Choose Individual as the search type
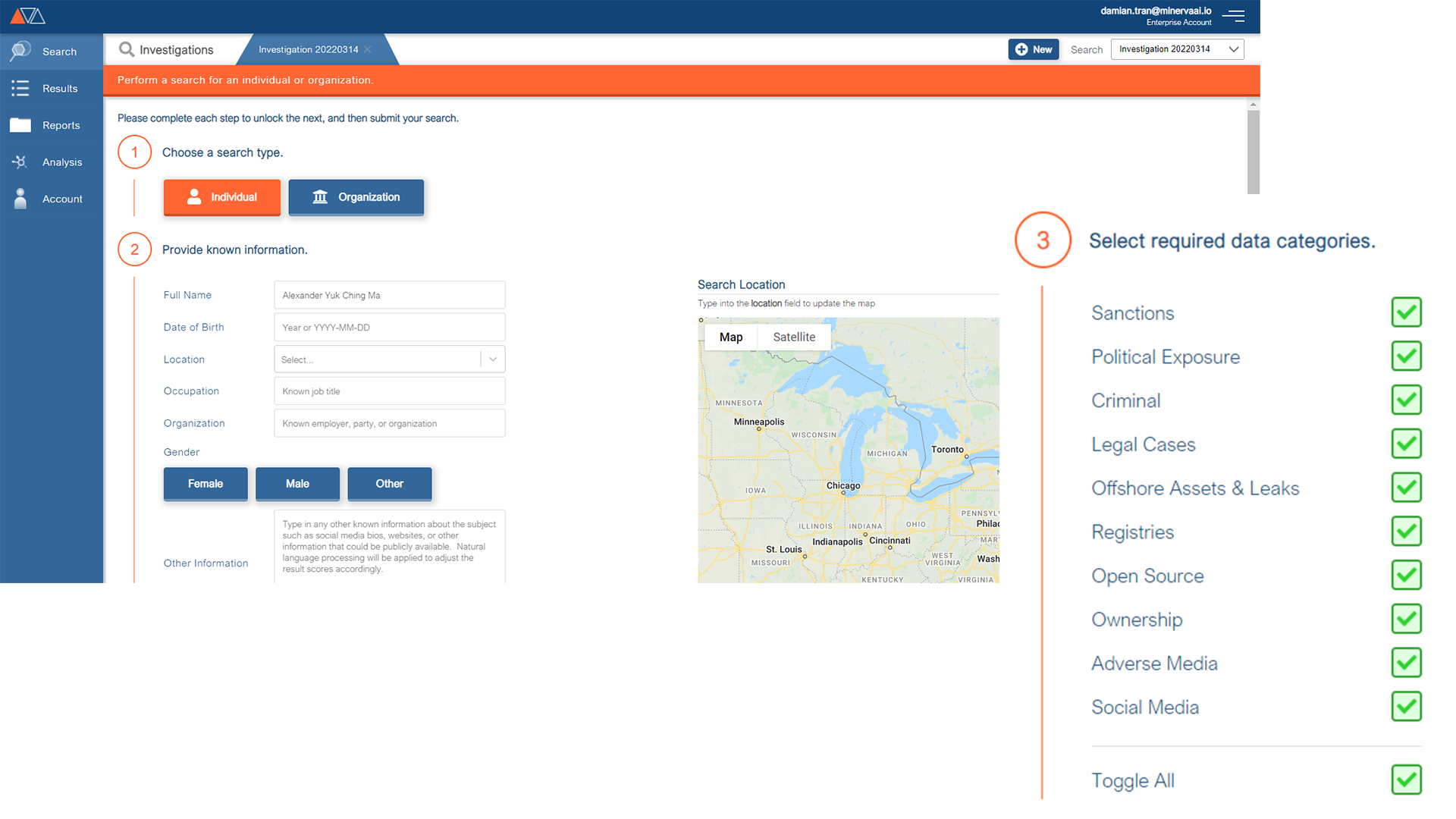The width and height of the screenshot is (1456, 819). pyautogui.click(x=221, y=197)
